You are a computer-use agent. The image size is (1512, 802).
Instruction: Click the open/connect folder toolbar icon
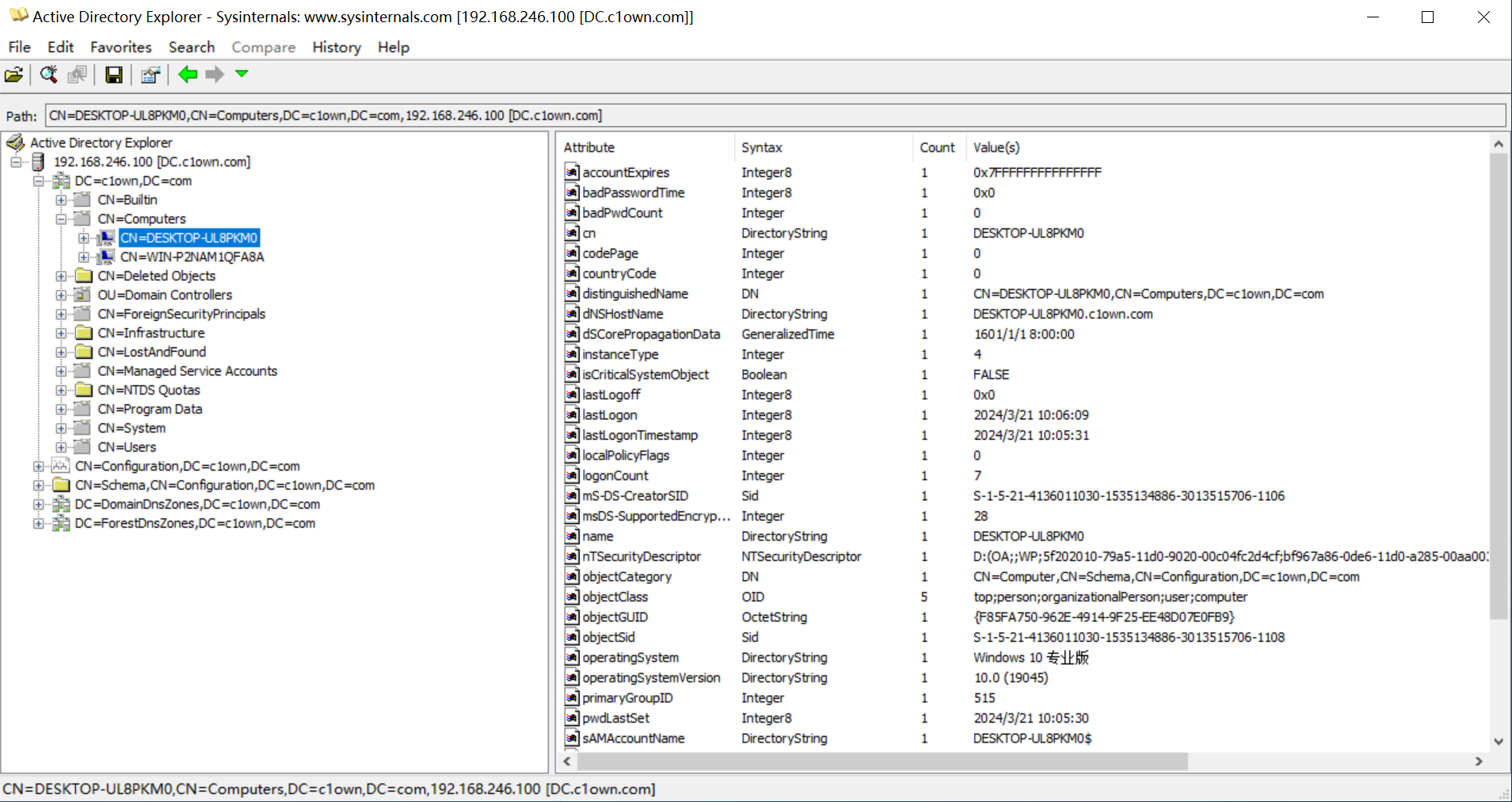click(13, 75)
